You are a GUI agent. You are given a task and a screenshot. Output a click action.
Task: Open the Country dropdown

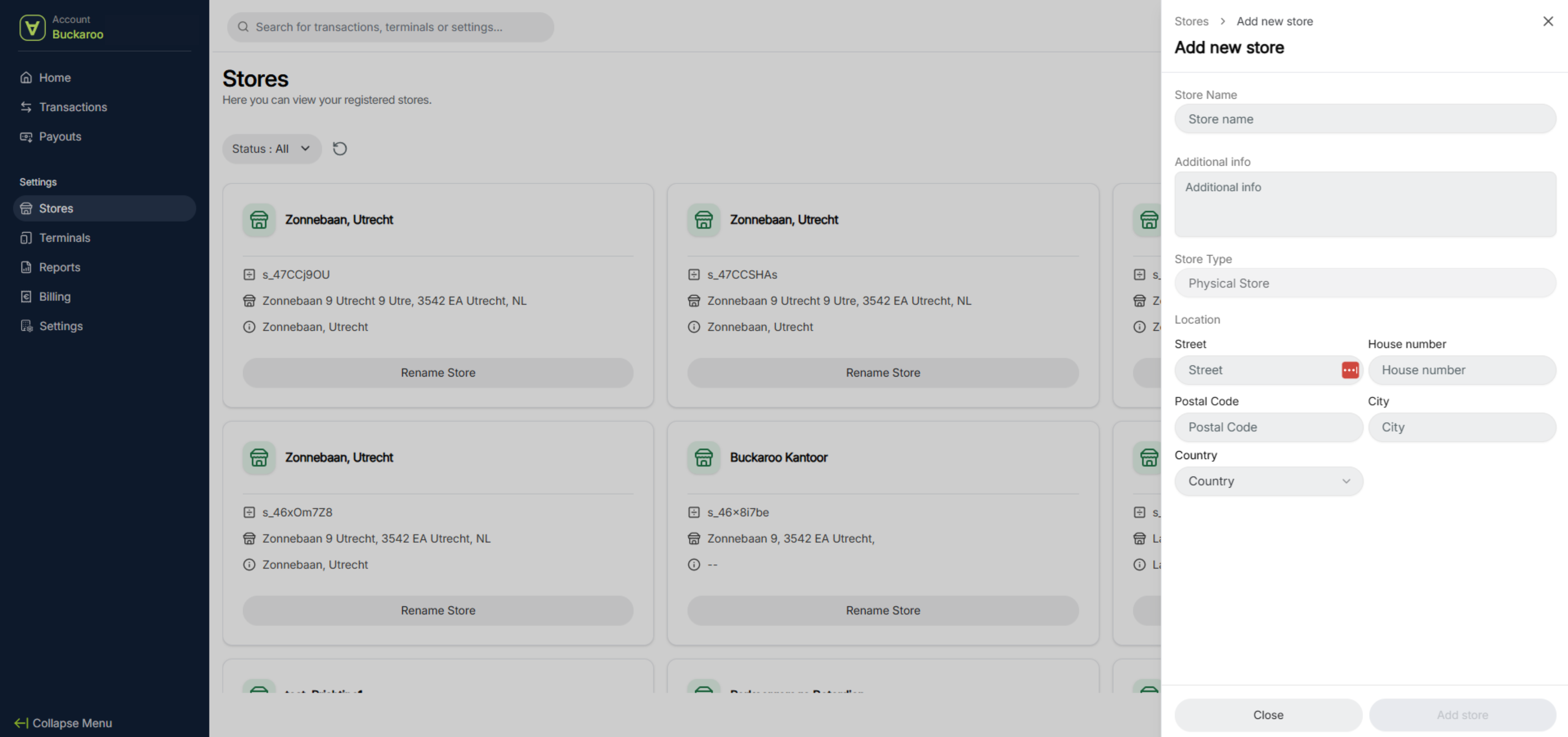point(1268,481)
